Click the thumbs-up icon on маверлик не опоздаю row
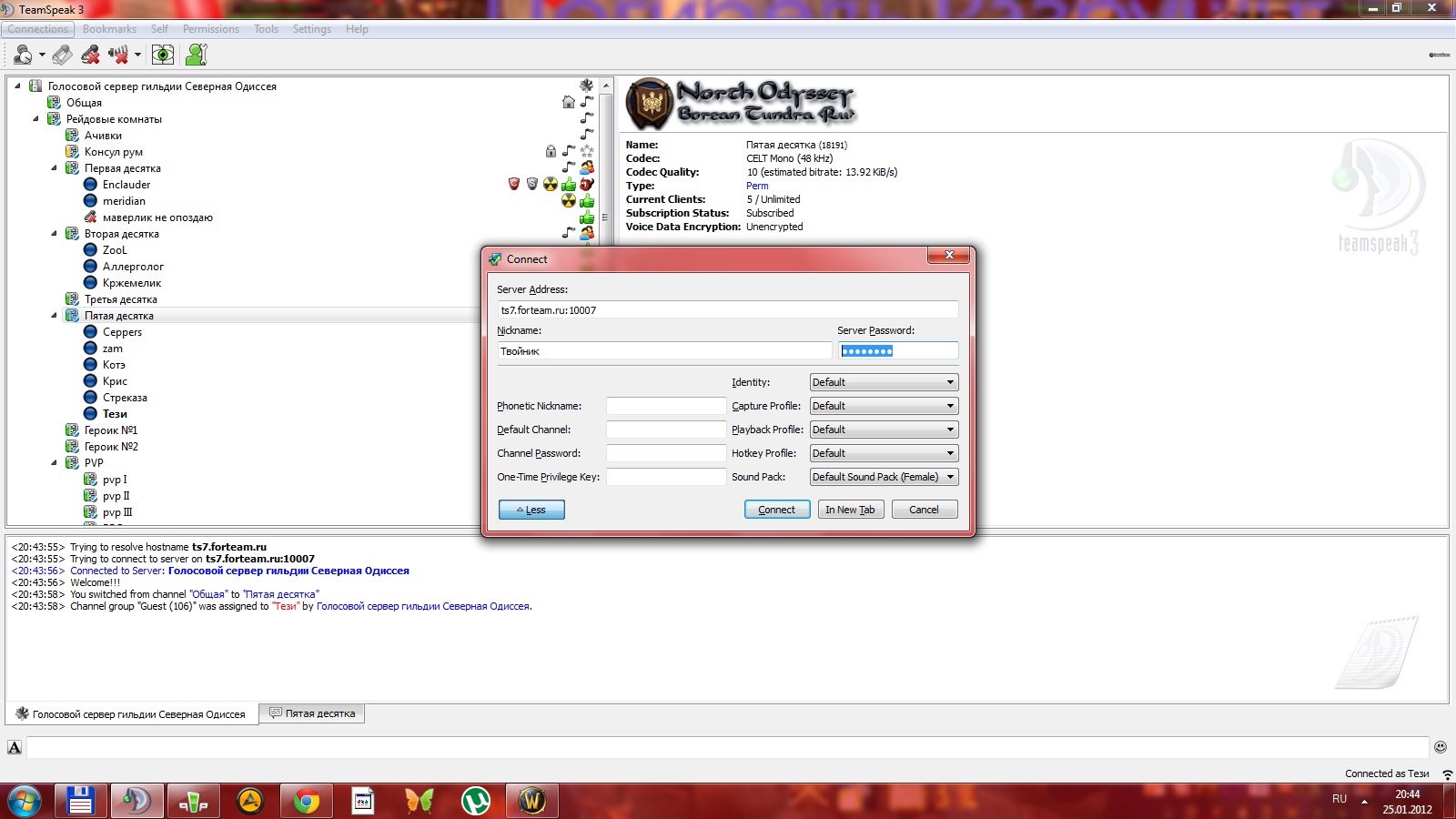The width and height of the screenshot is (1456, 819). coord(587,217)
